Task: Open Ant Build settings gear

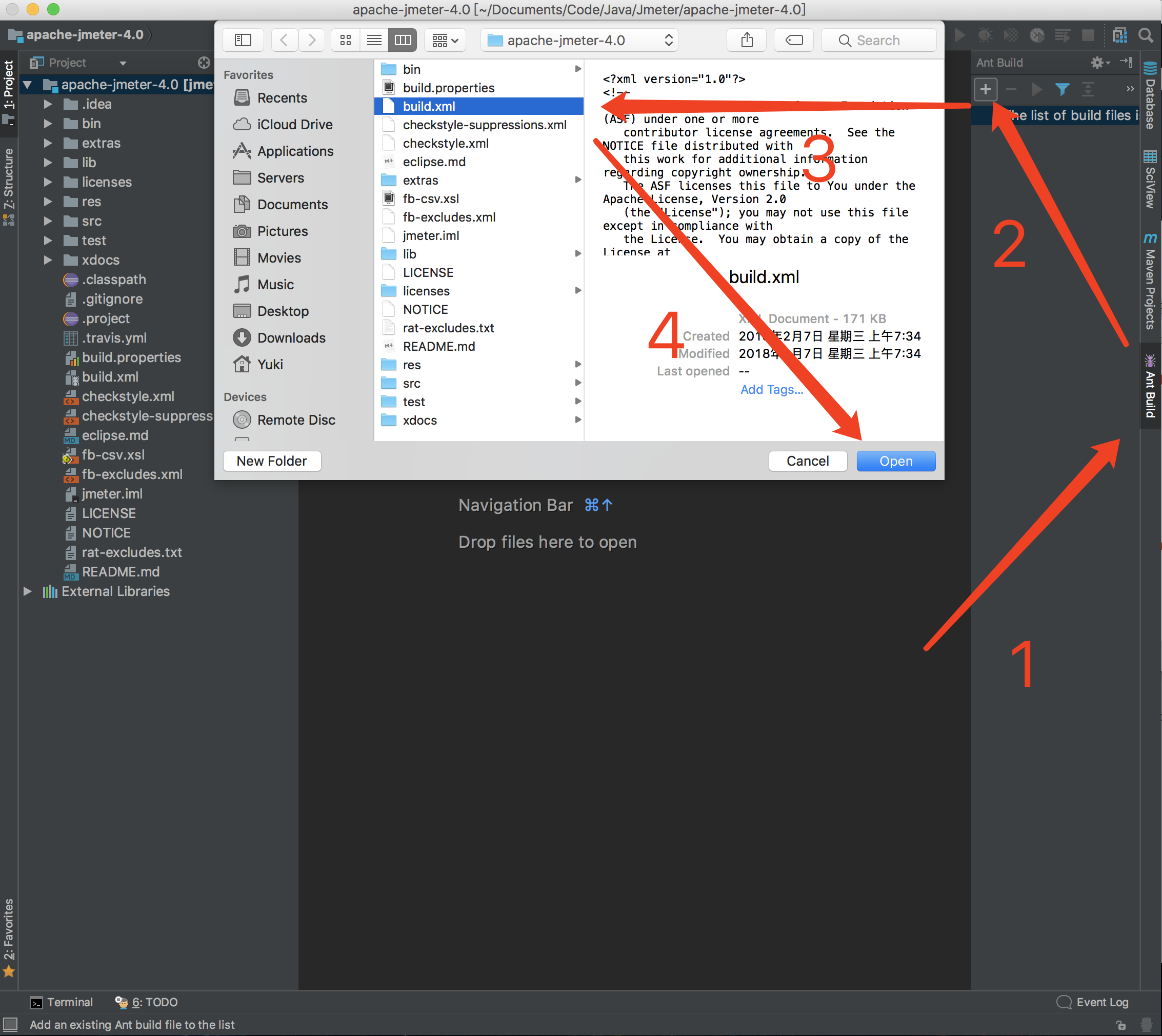Action: tap(1099, 63)
